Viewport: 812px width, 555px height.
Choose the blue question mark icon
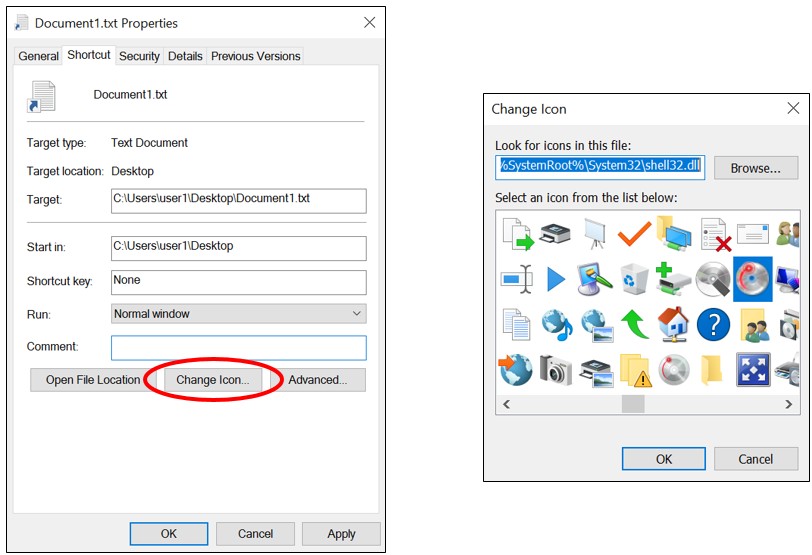(x=713, y=325)
